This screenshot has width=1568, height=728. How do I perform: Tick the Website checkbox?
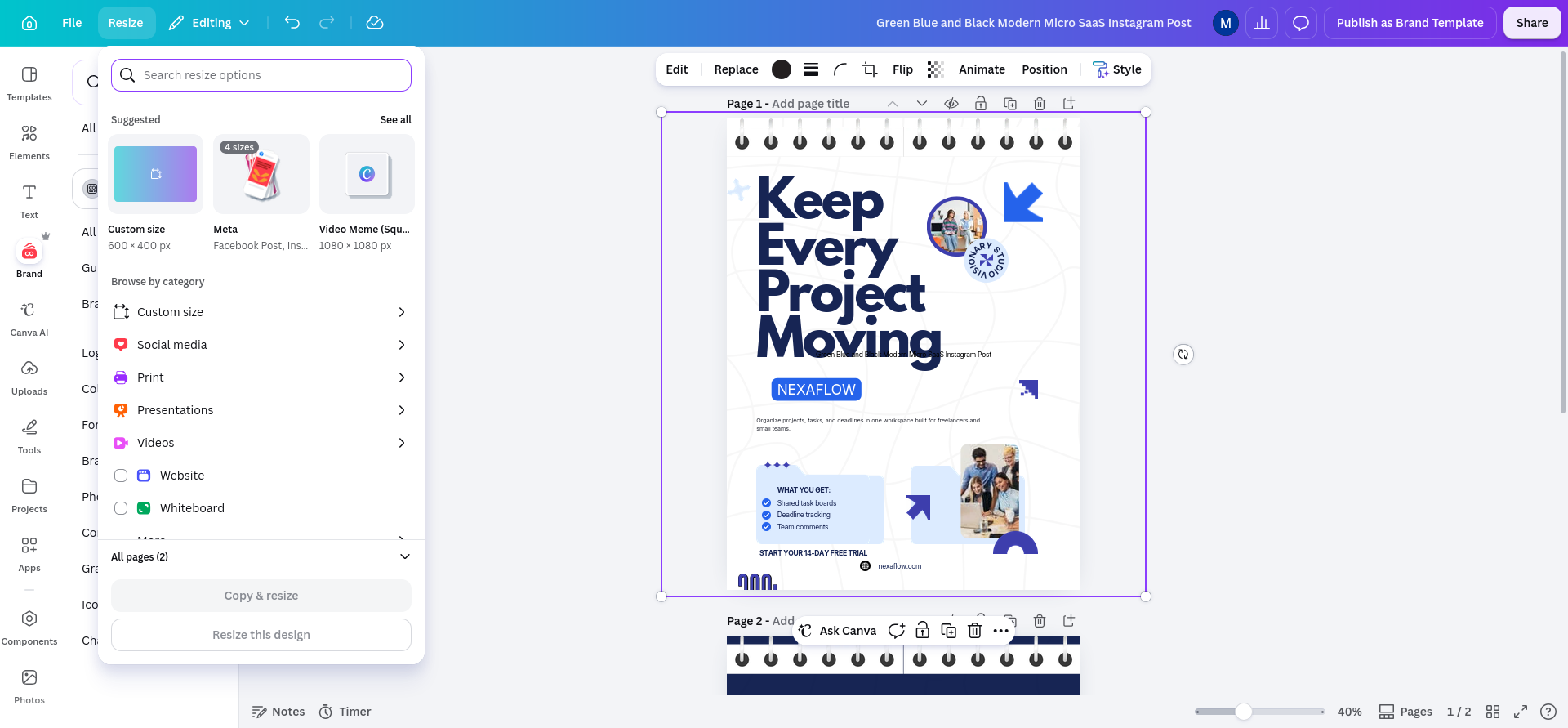point(121,476)
